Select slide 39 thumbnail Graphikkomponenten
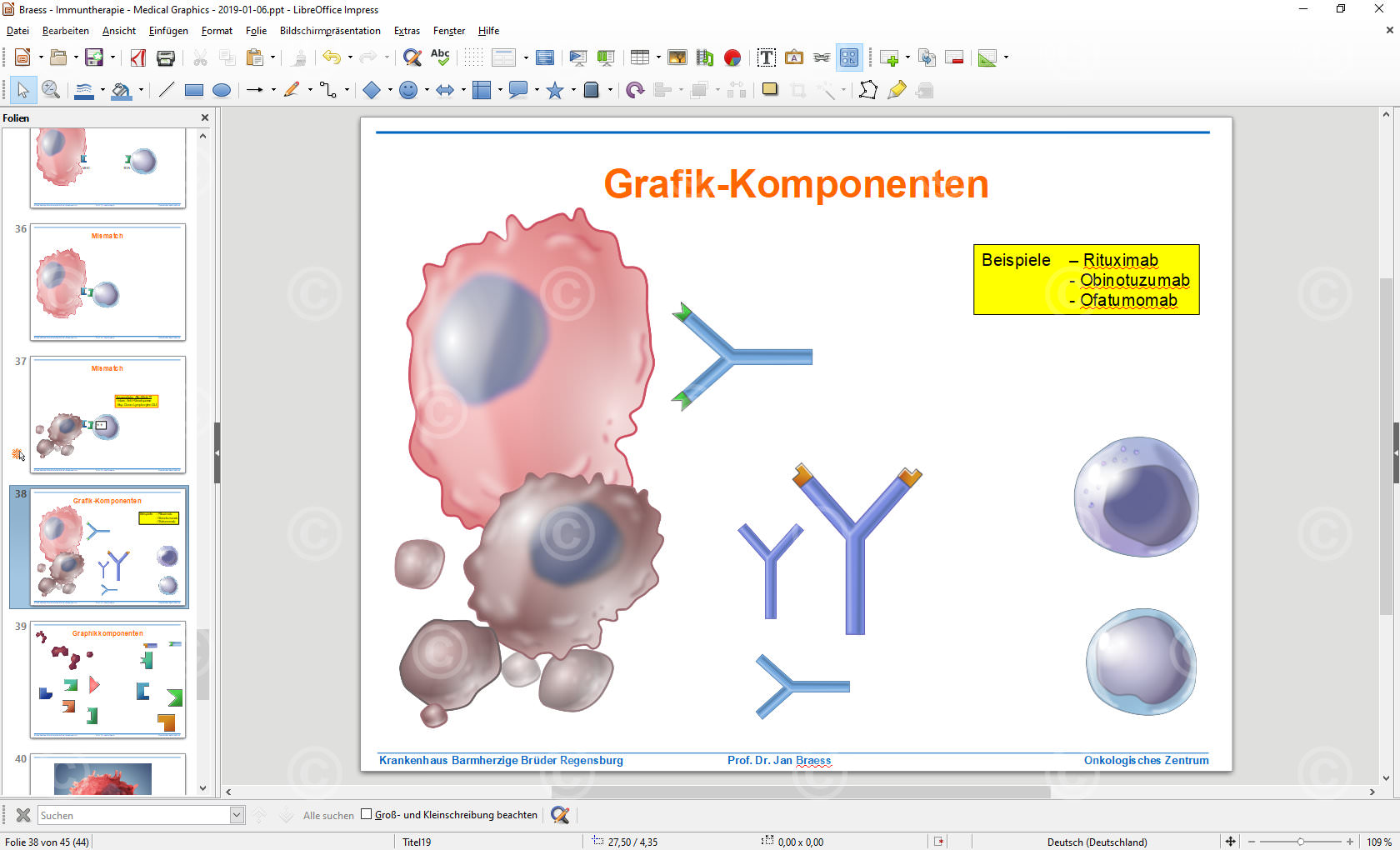 click(107, 680)
